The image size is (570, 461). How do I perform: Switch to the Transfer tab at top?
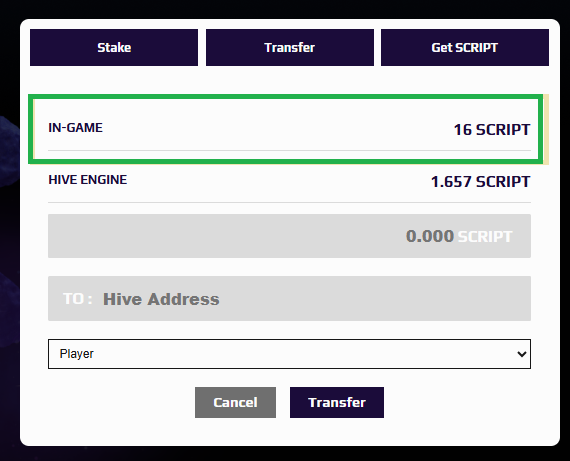[x=290, y=48]
